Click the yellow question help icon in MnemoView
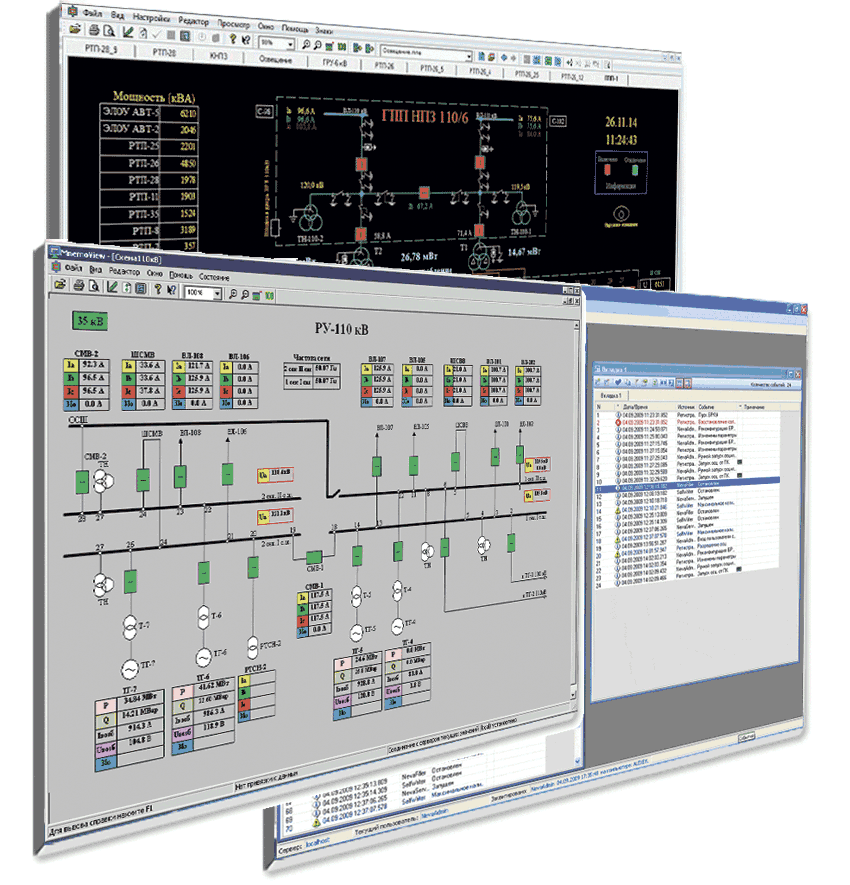The height and width of the screenshot is (885, 850). click(159, 289)
